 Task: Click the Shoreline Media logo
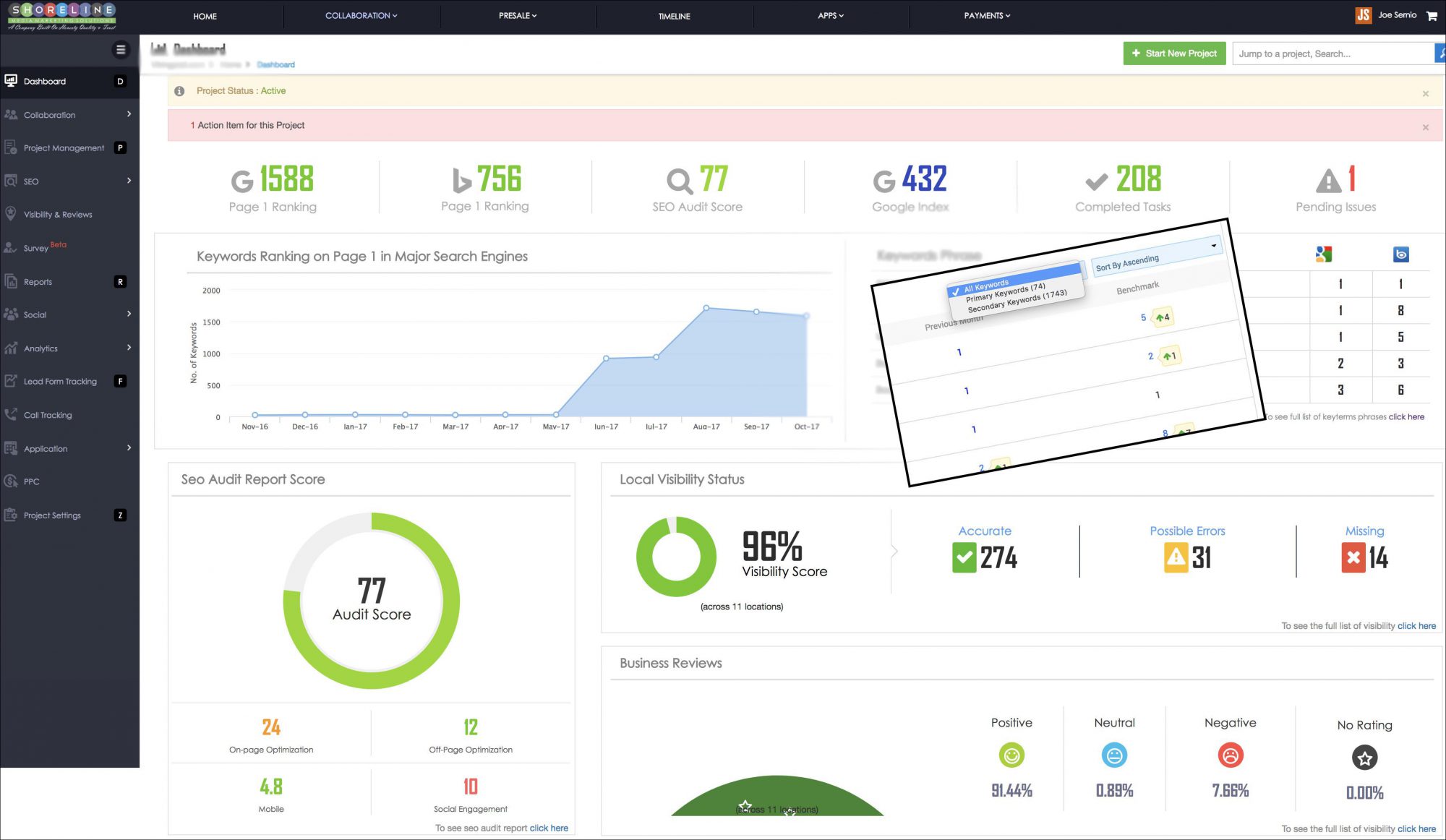point(62,17)
